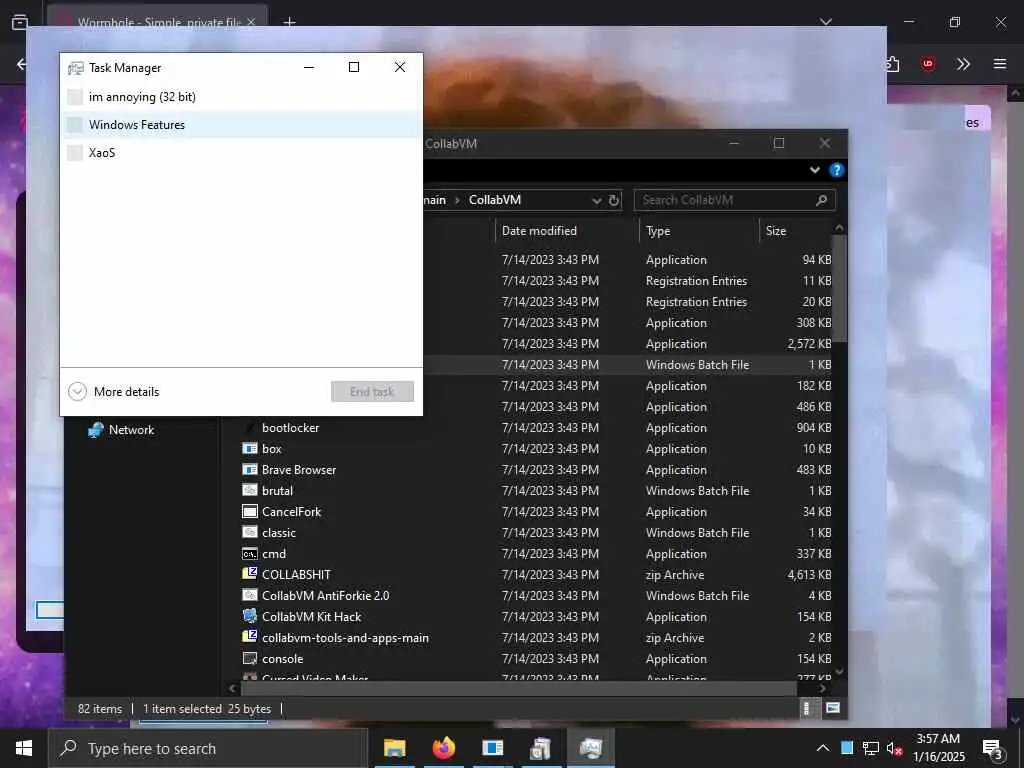Sort by Size column header
The image size is (1024, 768).
pyautogui.click(x=776, y=231)
